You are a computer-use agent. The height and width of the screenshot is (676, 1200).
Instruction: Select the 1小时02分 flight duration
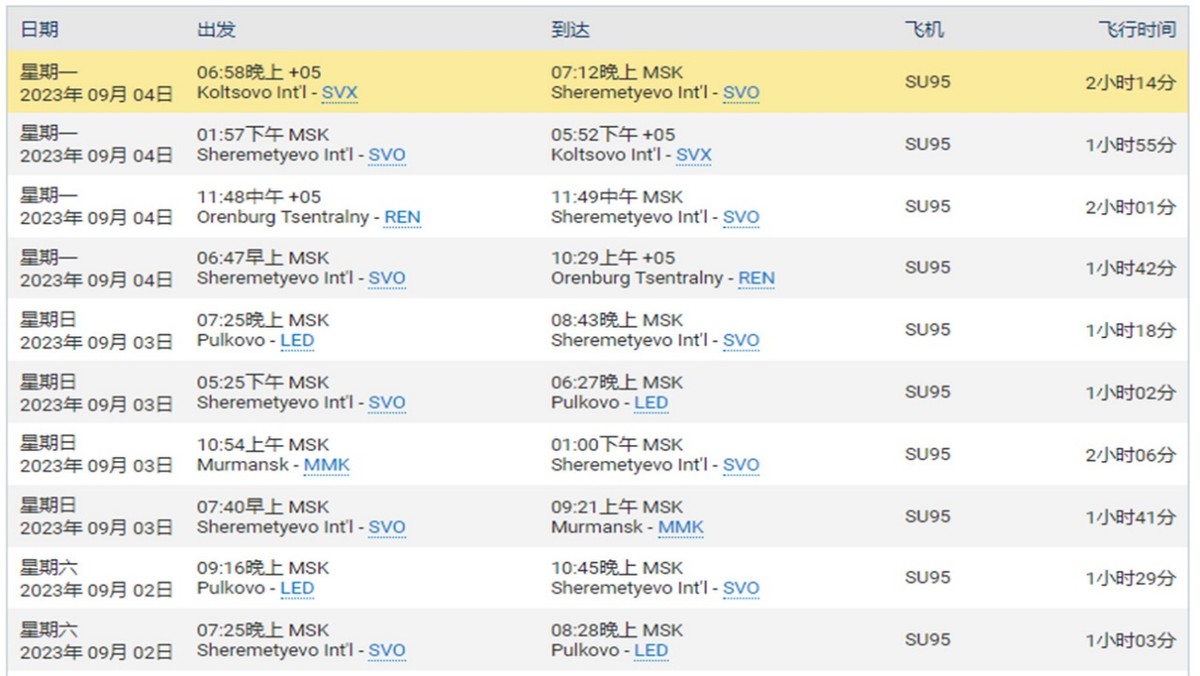tap(1131, 393)
